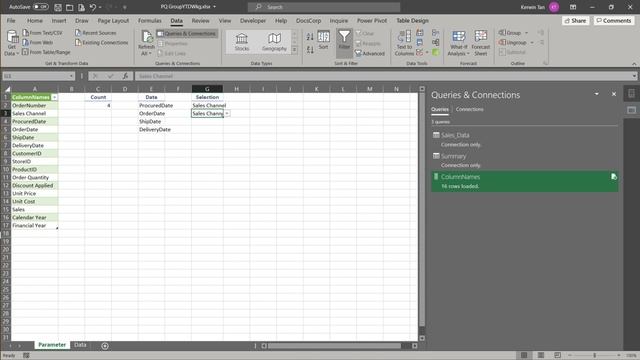Open What-If Analysis menu
This screenshot has width=640, height=360.
click(458, 43)
